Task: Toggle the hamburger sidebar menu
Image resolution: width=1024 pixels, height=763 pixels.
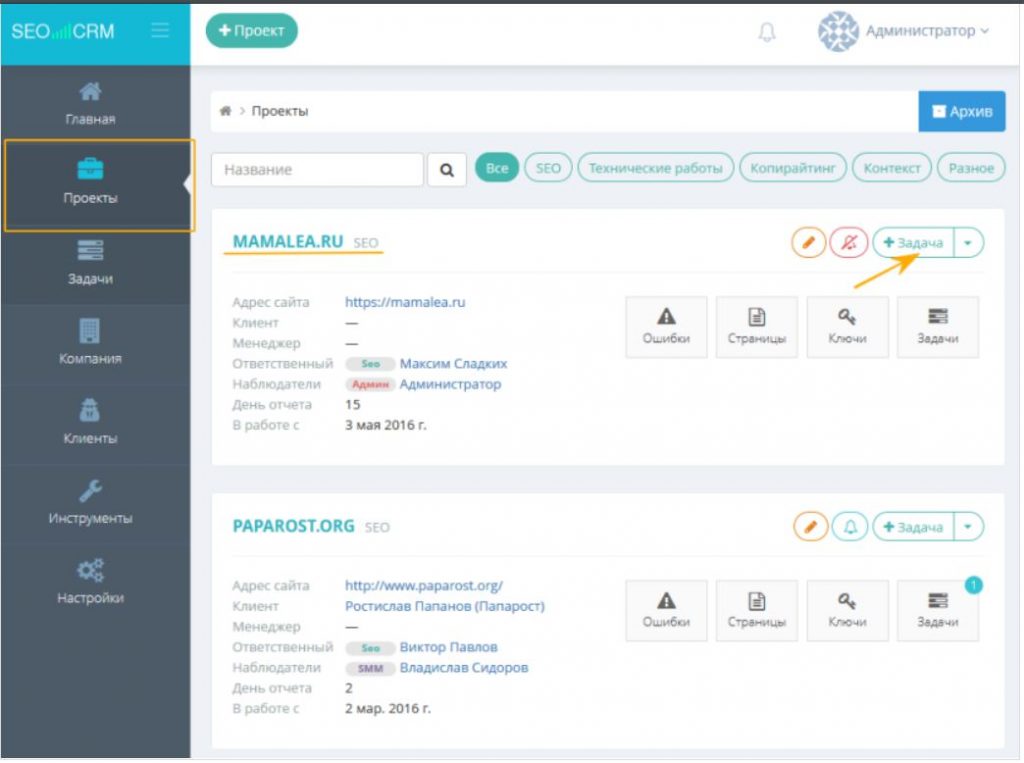Action: [160, 30]
